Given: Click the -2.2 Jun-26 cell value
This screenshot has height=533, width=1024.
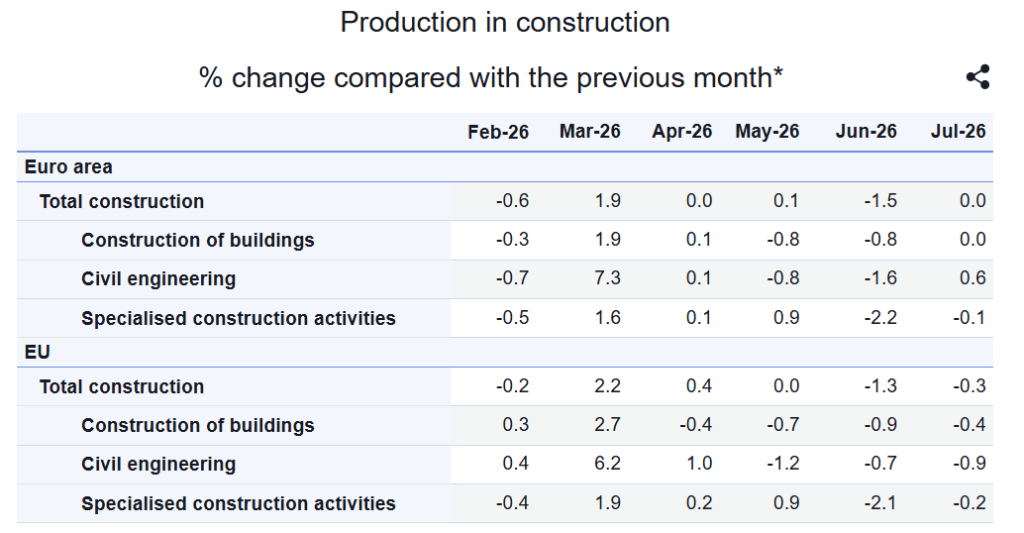Looking at the screenshot, I should point(880,317).
